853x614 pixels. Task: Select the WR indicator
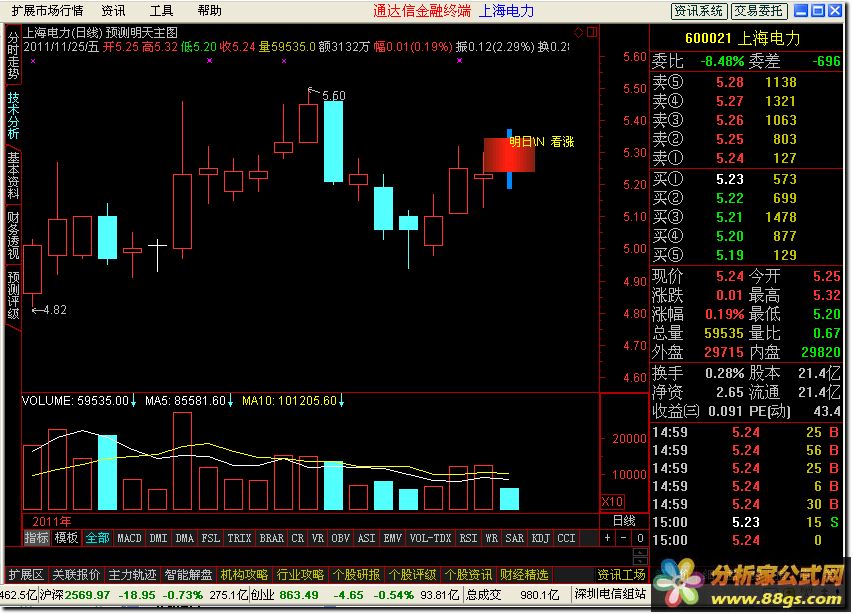pyautogui.click(x=491, y=538)
